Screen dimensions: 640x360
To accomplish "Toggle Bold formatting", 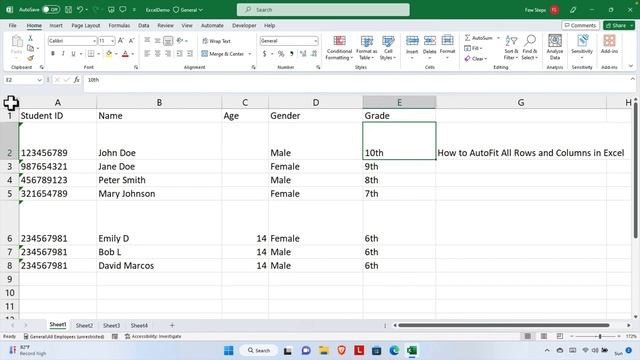I will click(53, 53).
